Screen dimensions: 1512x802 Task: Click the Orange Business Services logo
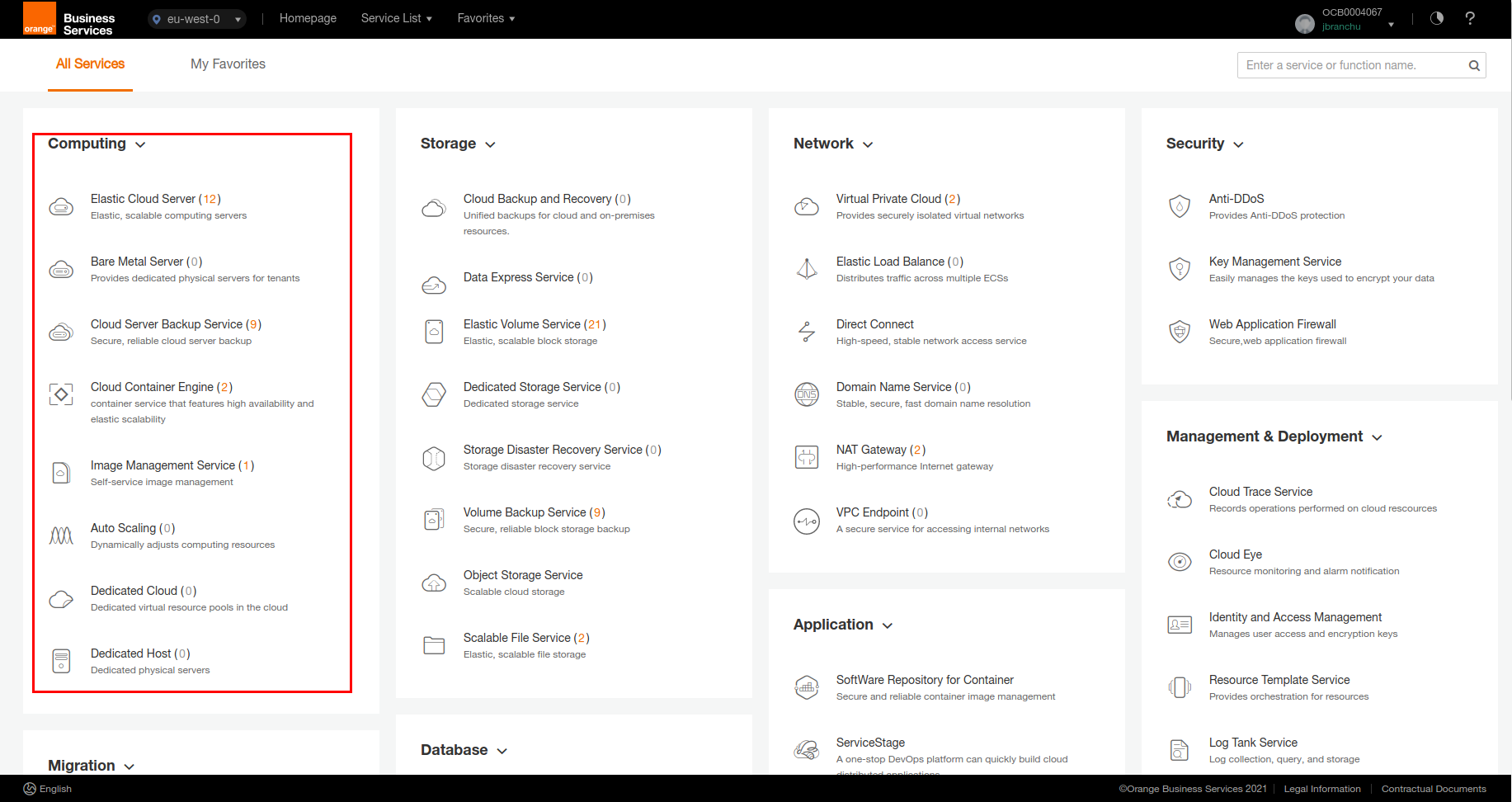pyautogui.click(x=69, y=19)
